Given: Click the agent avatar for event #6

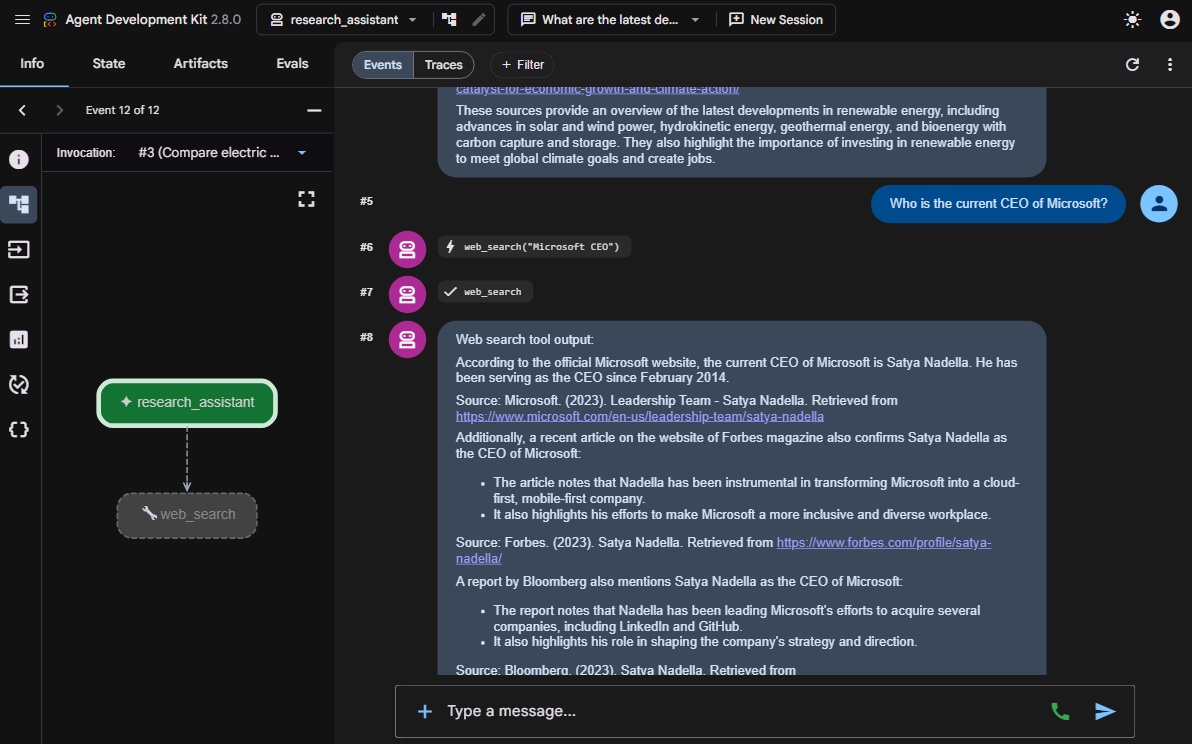Looking at the screenshot, I should click(x=407, y=249).
